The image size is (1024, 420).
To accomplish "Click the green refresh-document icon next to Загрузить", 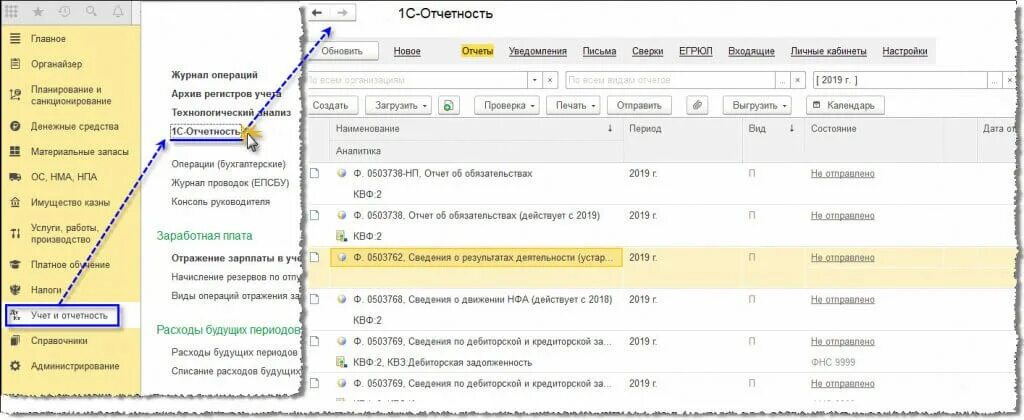I will [x=448, y=105].
